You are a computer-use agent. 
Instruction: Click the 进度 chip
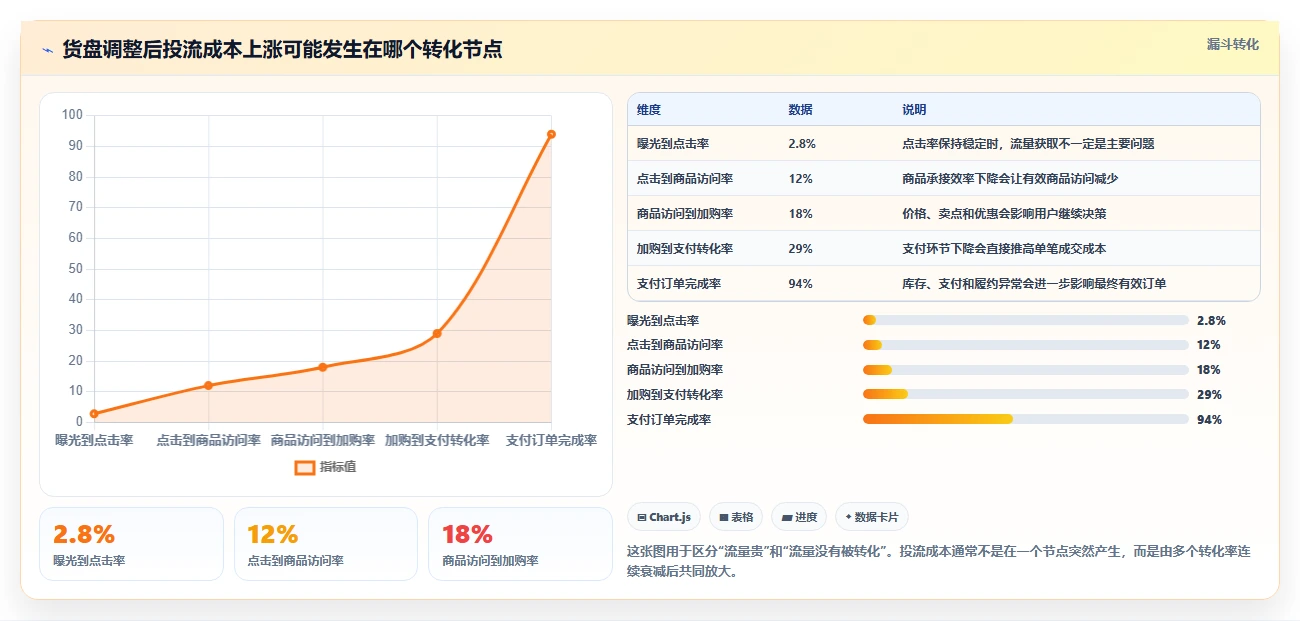pos(799,517)
